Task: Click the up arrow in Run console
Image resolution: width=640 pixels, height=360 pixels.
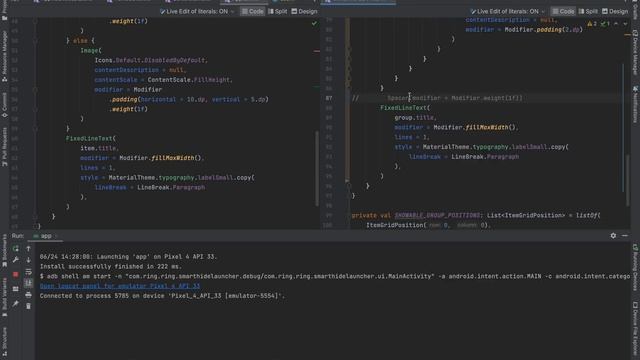Action: [28, 249]
